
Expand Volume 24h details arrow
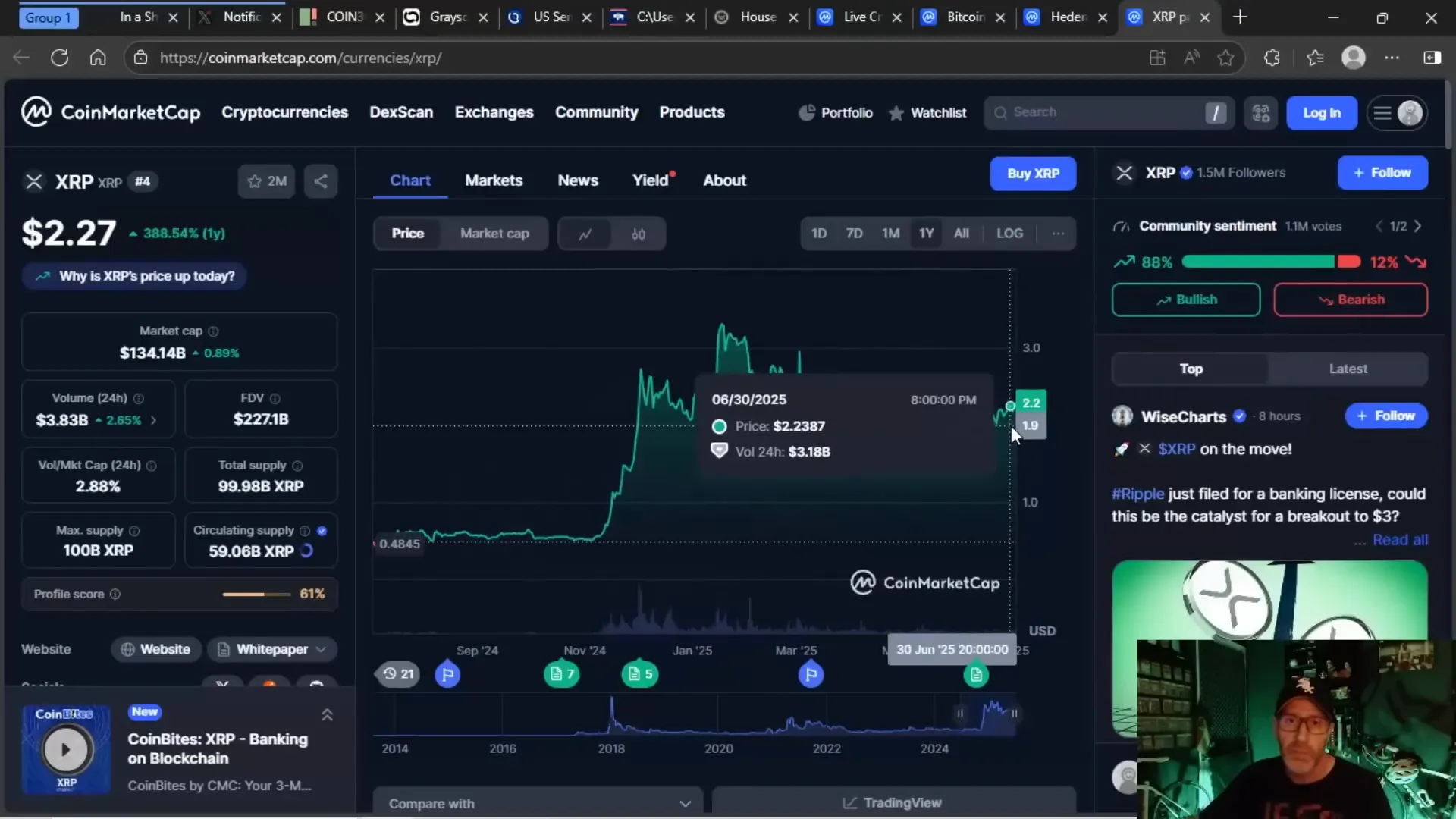point(153,420)
